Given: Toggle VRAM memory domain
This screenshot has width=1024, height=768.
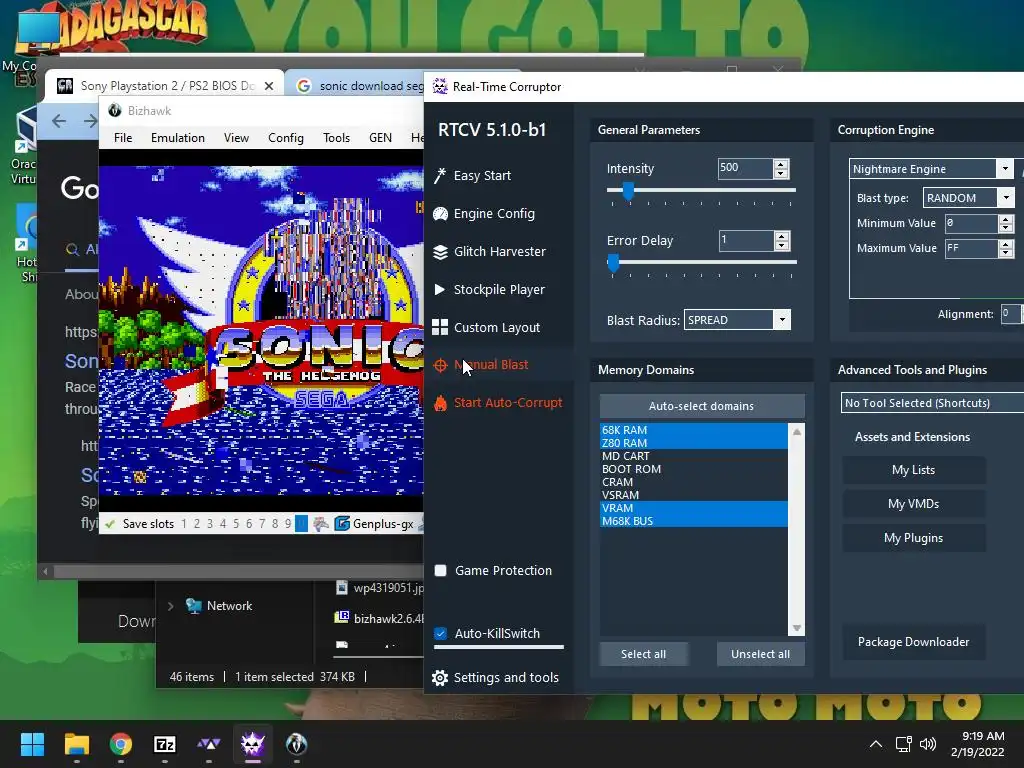Looking at the screenshot, I should [694, 508].
